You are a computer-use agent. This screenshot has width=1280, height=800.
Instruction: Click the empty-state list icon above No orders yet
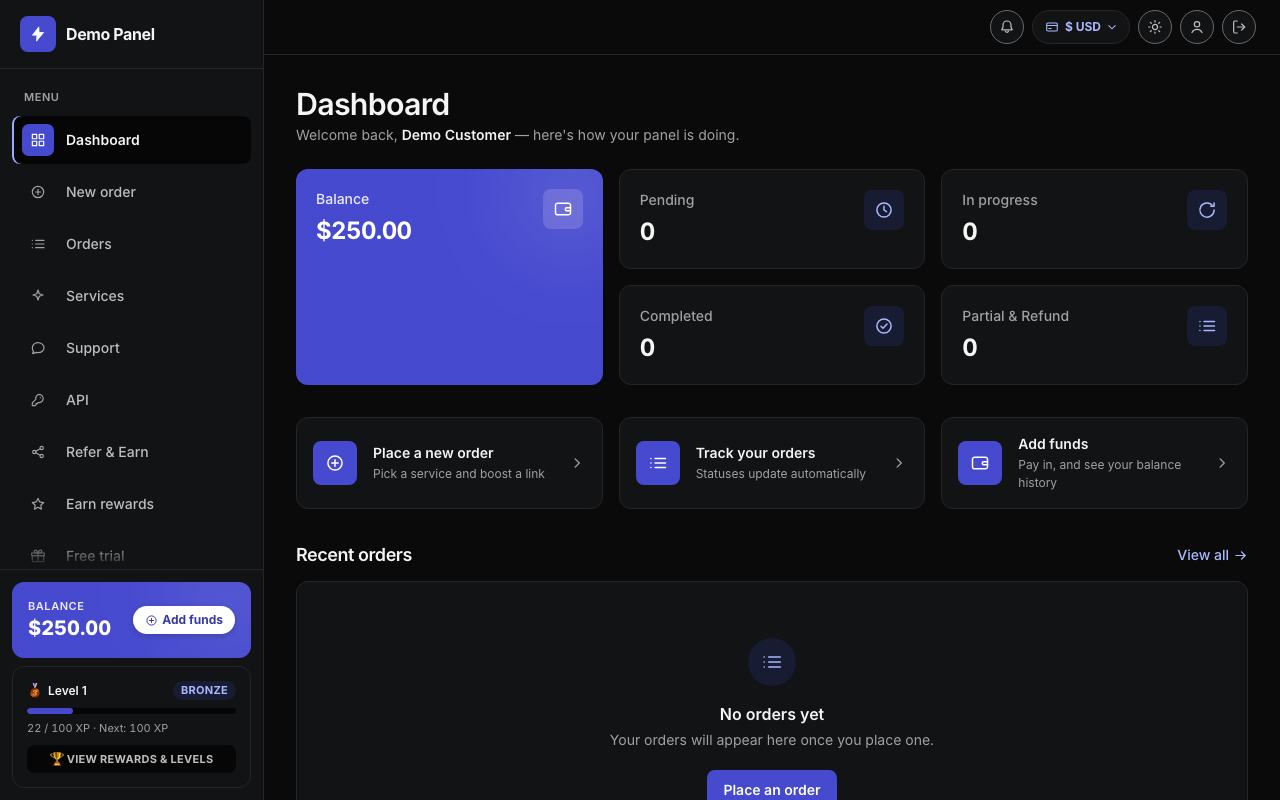click(772, 662)
